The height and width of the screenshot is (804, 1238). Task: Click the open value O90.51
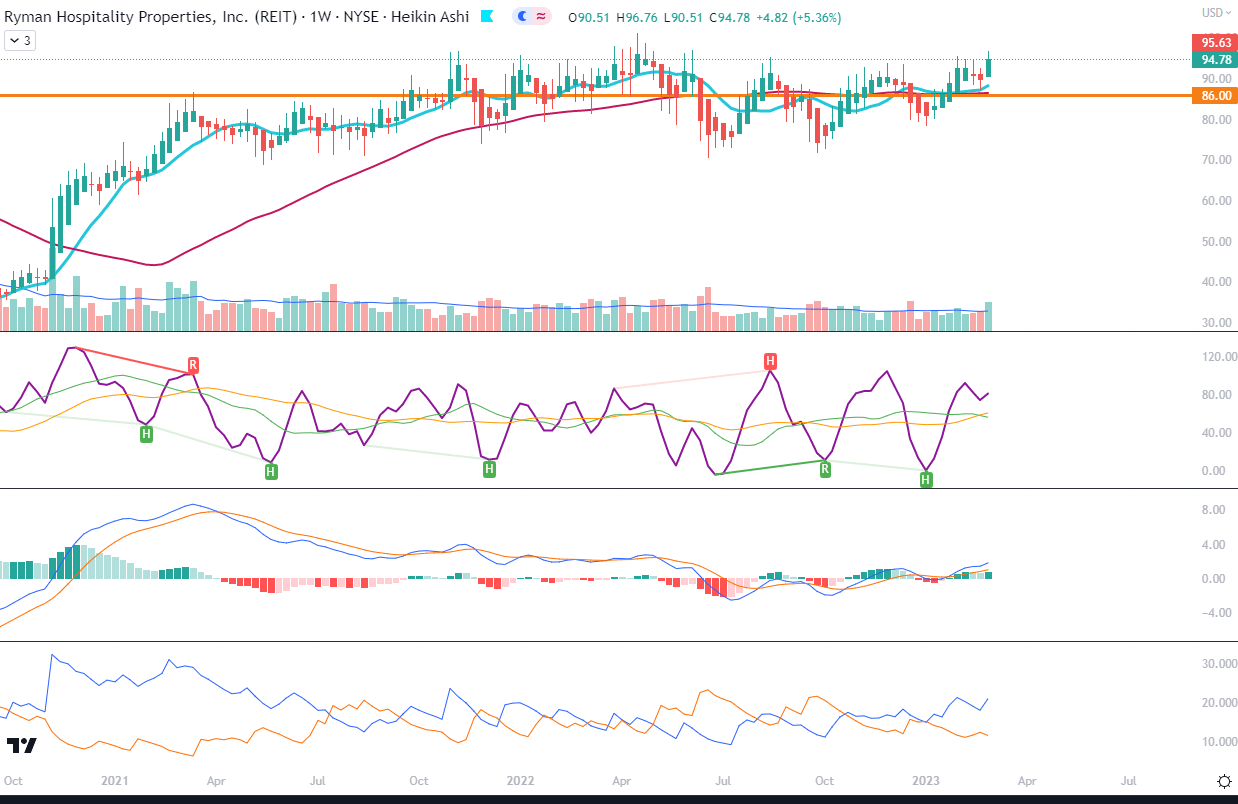point(589,18)
